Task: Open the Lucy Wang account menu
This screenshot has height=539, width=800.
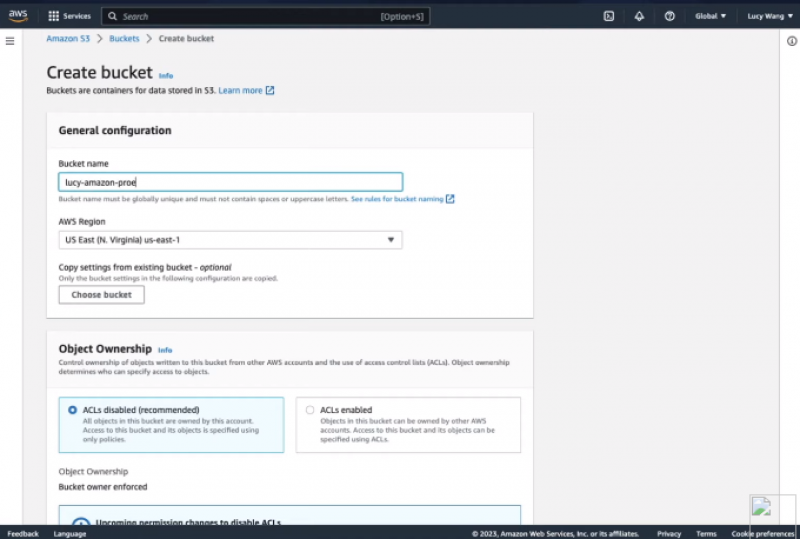Action: click(x=770, y=16)
